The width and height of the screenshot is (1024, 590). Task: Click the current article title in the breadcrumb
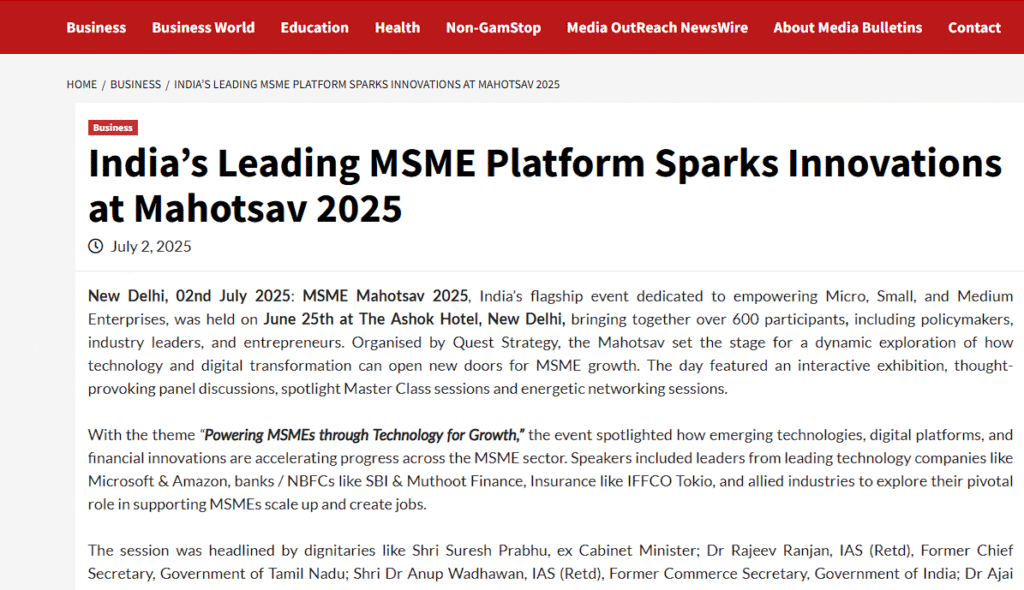(x=366, y=84)
